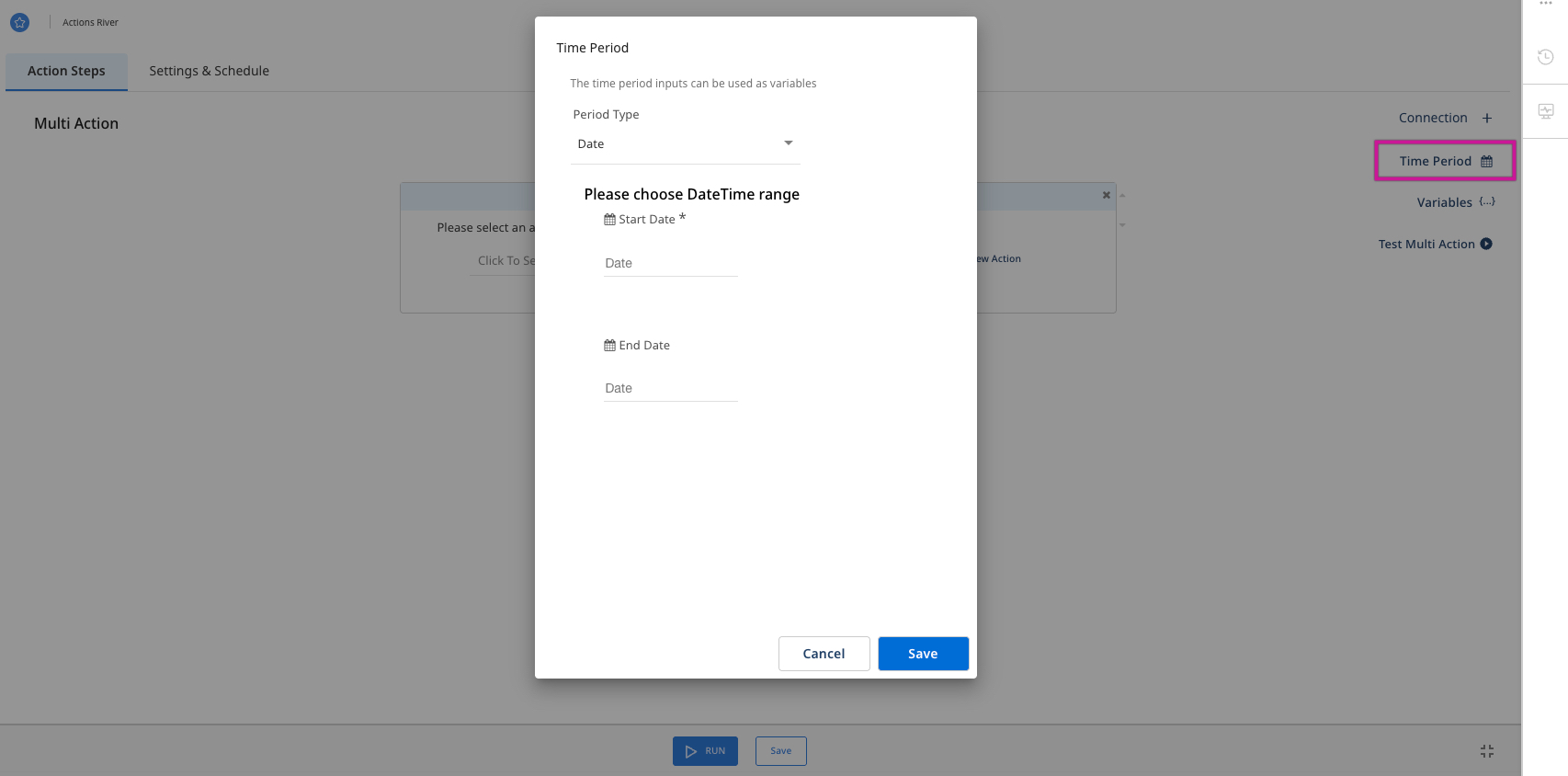Click the curly braces icon beside Variables

1486,202
